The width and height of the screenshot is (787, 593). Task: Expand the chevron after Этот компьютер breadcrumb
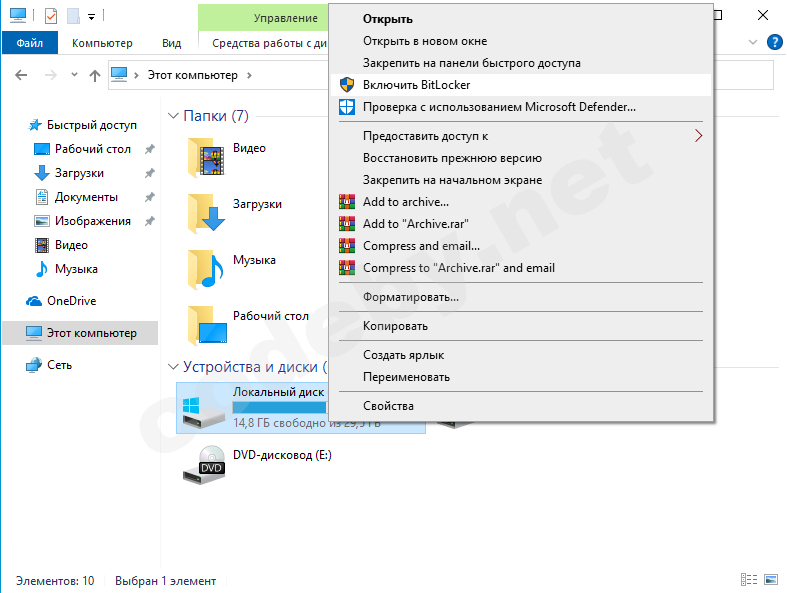click(249, 75)
